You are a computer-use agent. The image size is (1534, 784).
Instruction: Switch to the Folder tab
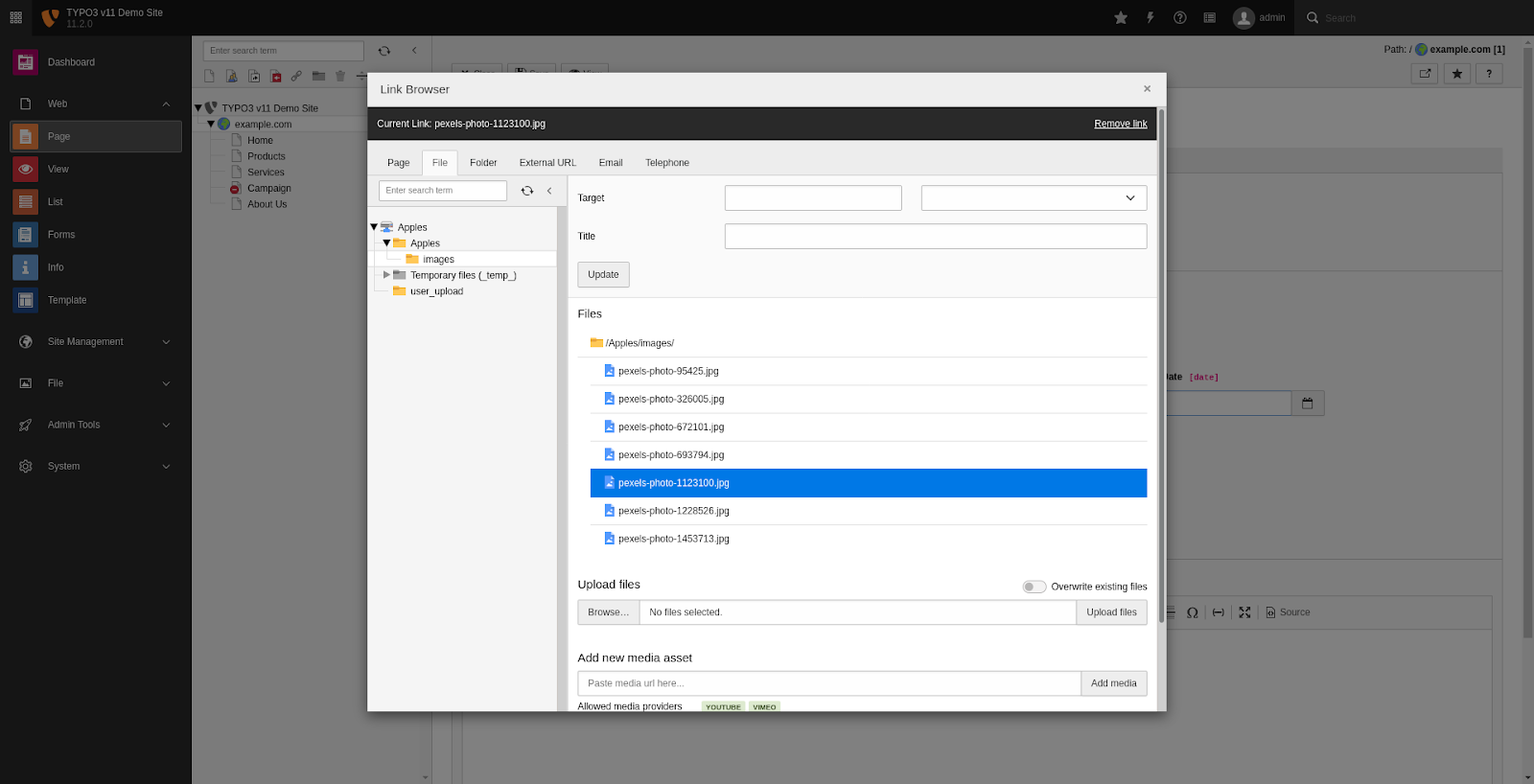click(x=483, y=163)
